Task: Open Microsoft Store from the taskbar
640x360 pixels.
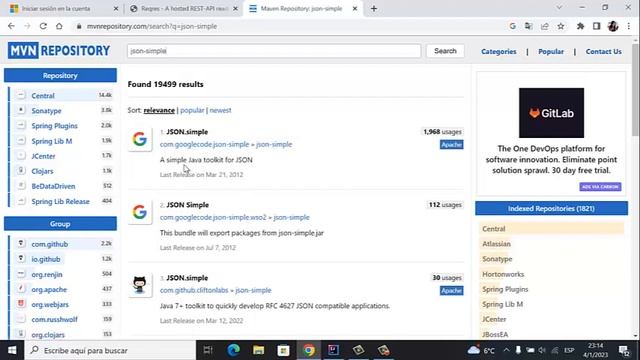Action: pos(283,350)
